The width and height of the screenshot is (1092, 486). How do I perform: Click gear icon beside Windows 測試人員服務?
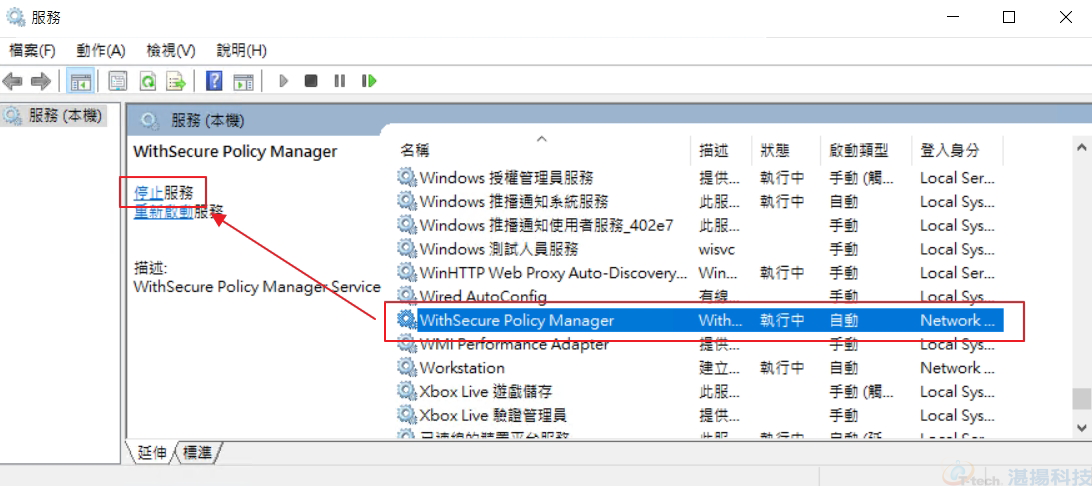tap(406, 249)
